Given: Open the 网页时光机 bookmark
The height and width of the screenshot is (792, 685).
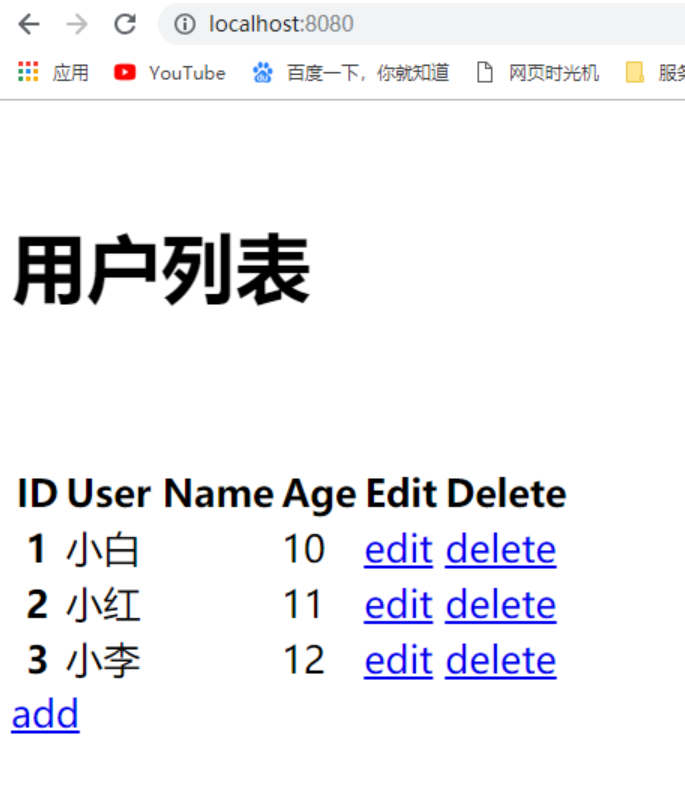Looking at the screenshot, I should pos(538,73).
